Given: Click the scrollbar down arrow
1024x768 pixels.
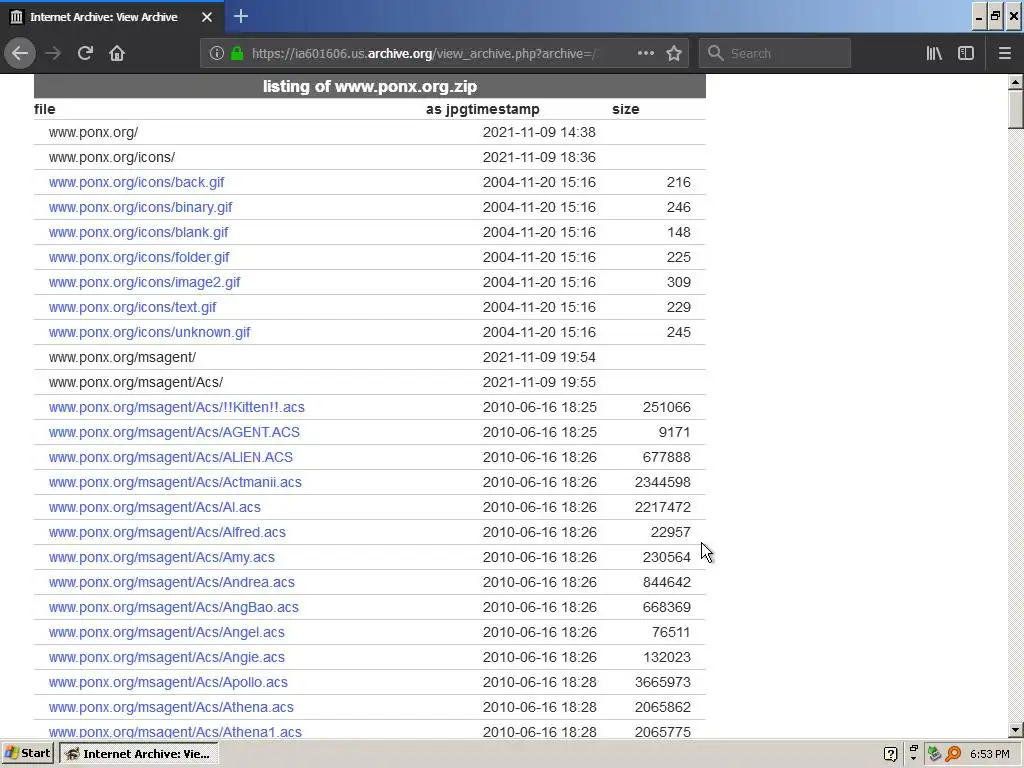Looking at the screenshot, I should [1015, 730].
